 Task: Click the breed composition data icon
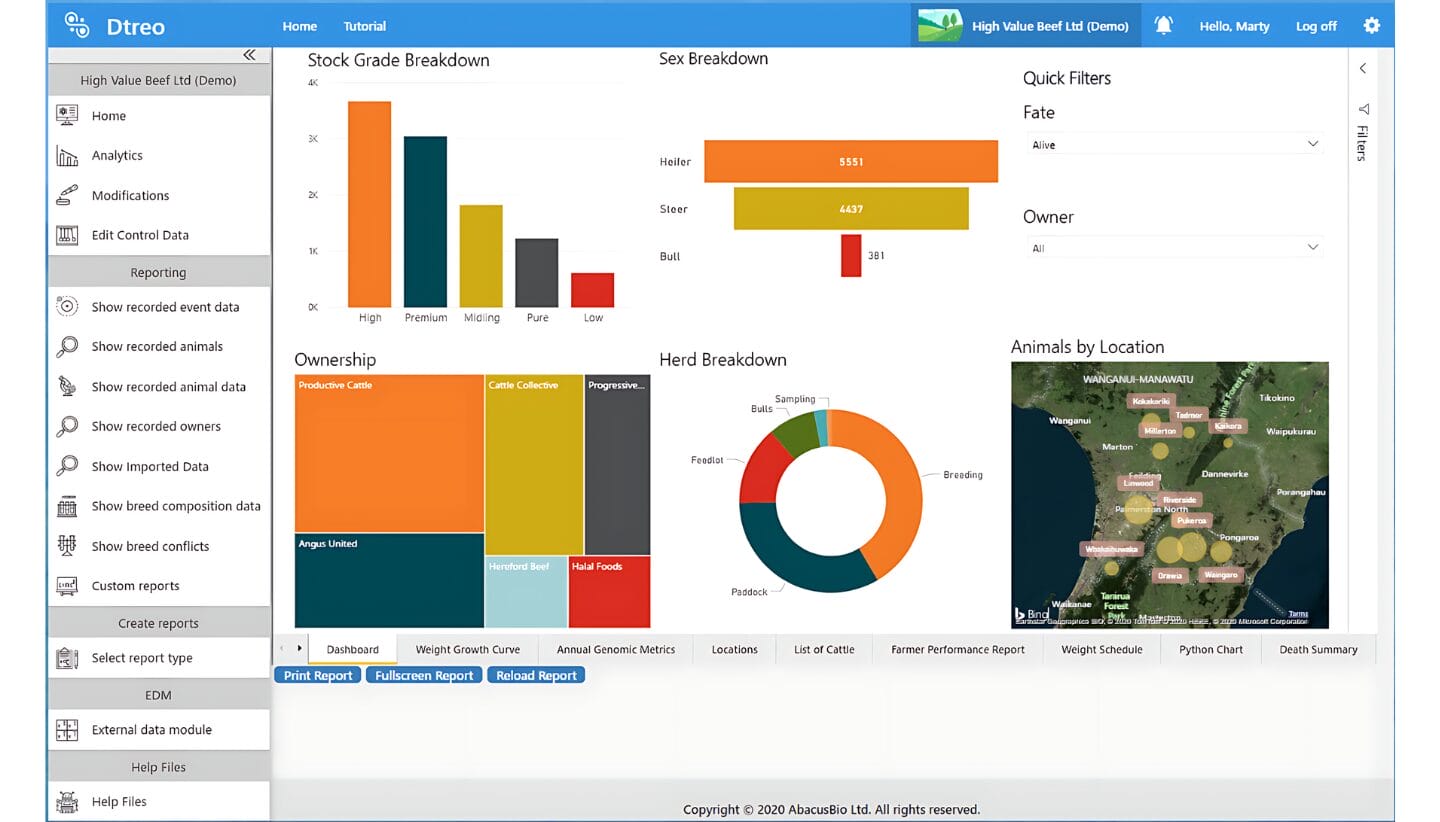(67, 506)
